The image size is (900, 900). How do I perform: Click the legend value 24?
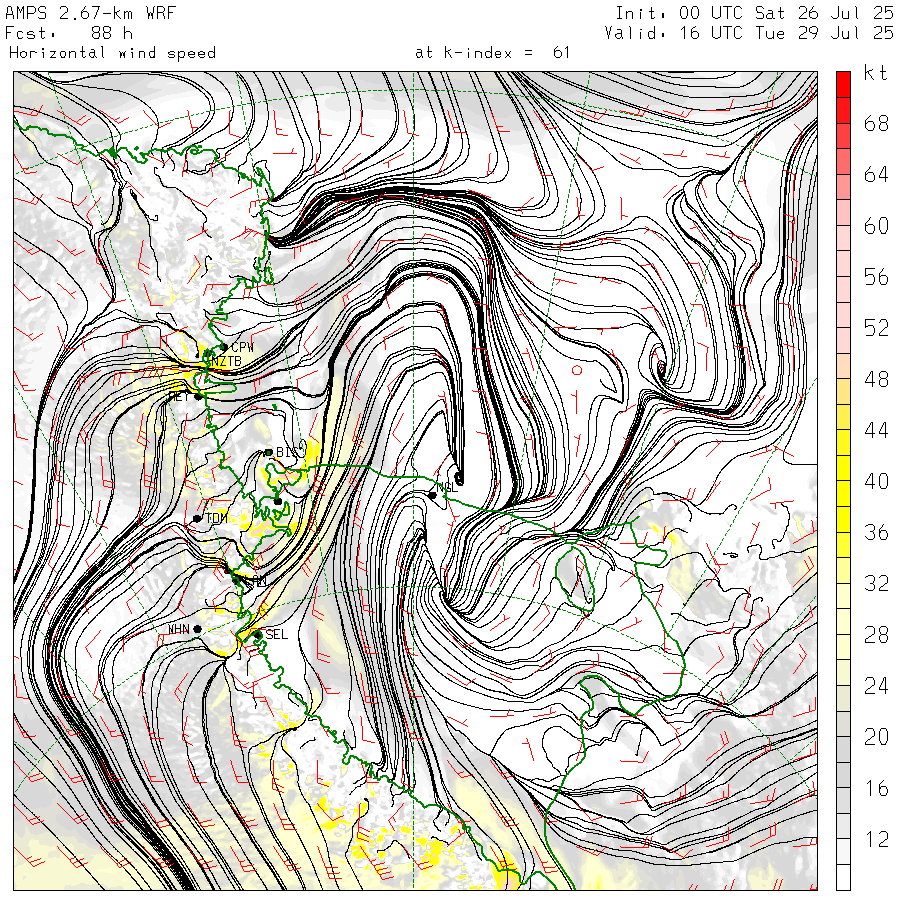click(876, 686)
